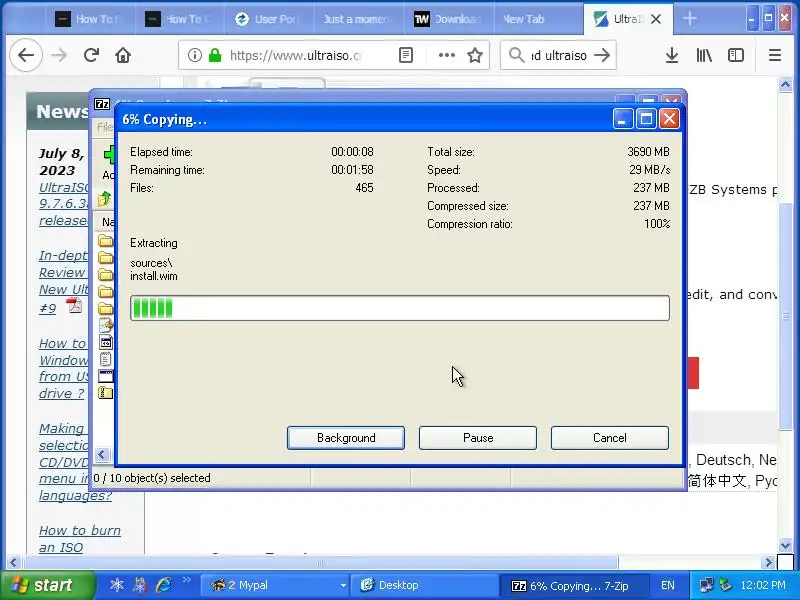Click the ultraiso URL address field
Image resolution: width=800 pixels, height=600 pixels.
click(295, 55)
